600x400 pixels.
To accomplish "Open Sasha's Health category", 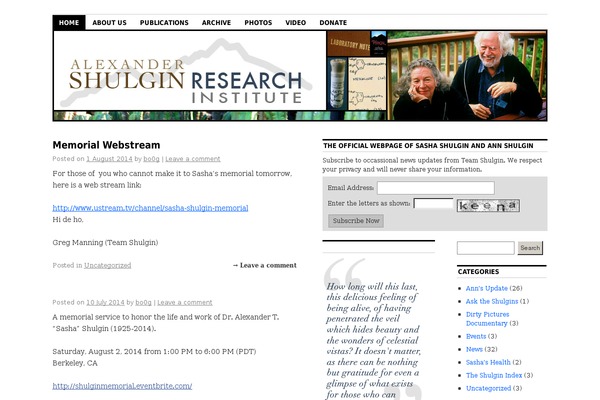I will coord(488,362).
